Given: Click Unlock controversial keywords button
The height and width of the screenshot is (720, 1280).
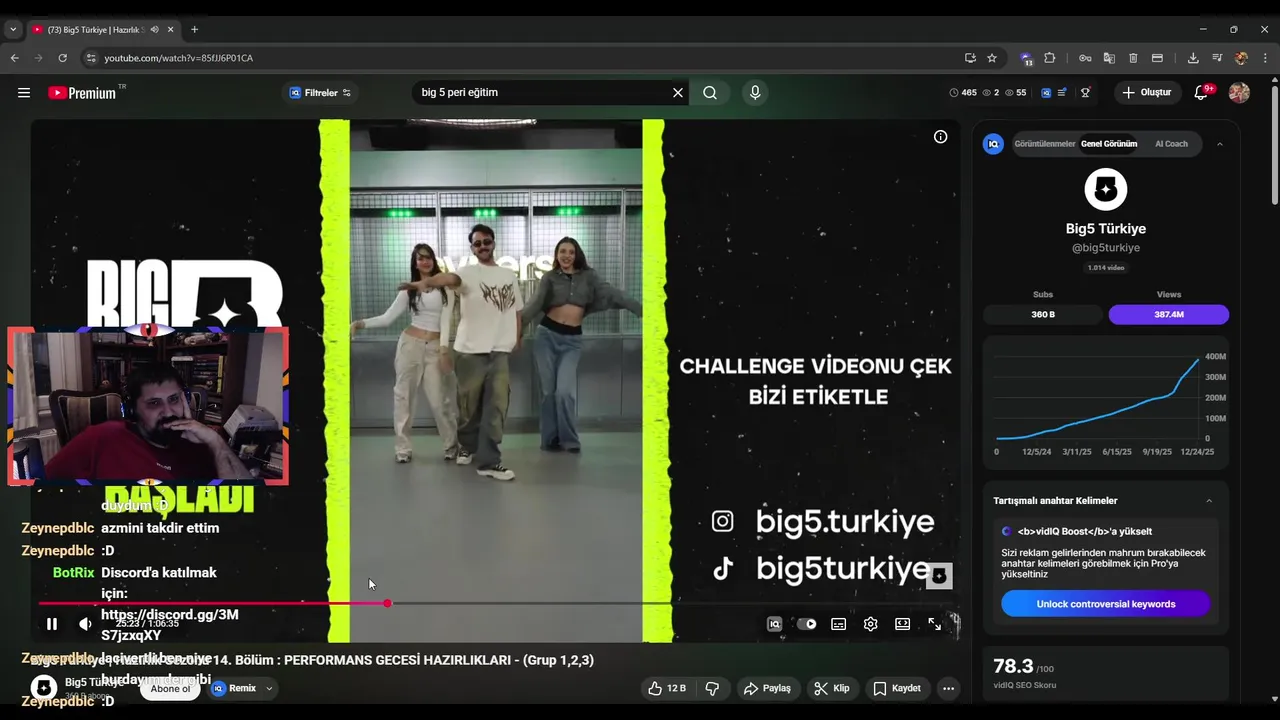Looking at the screenshot, I should click(x=1105, y=604).
